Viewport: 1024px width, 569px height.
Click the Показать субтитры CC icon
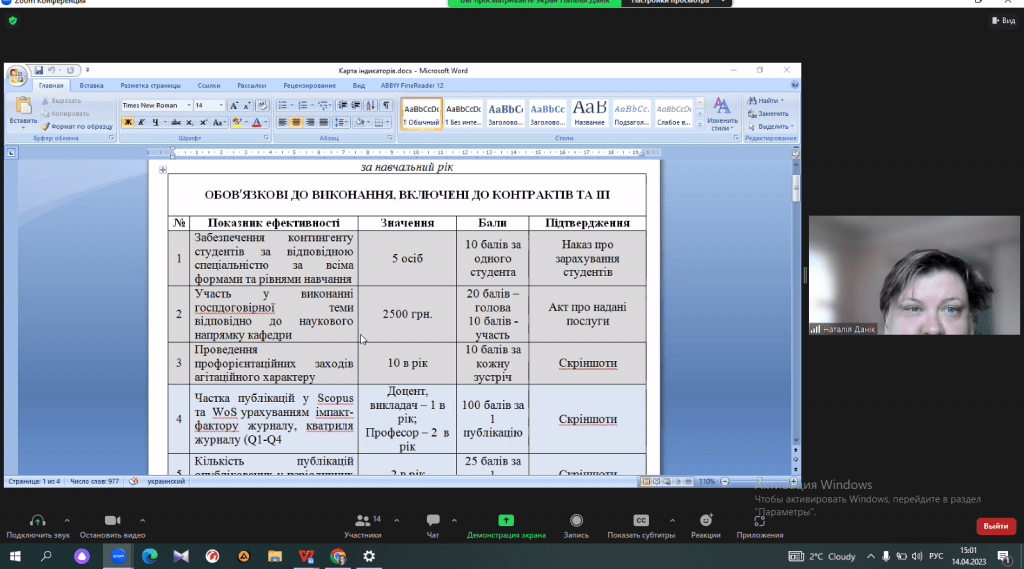pos(642,521)
